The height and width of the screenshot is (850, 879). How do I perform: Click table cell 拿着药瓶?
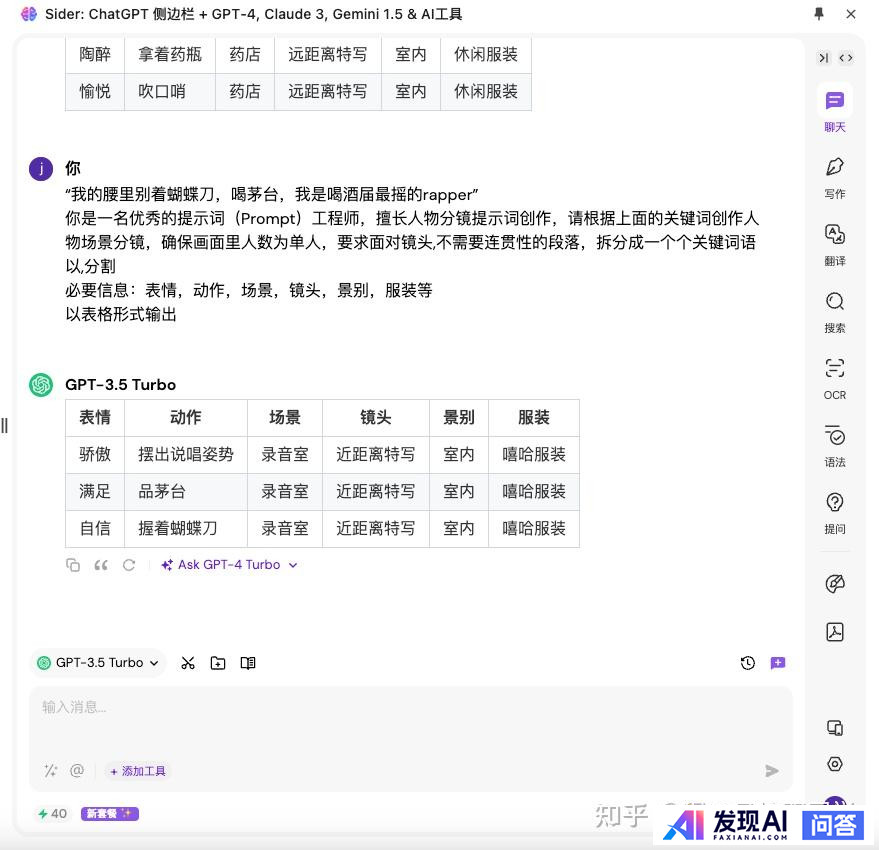[x=170, y=54]
